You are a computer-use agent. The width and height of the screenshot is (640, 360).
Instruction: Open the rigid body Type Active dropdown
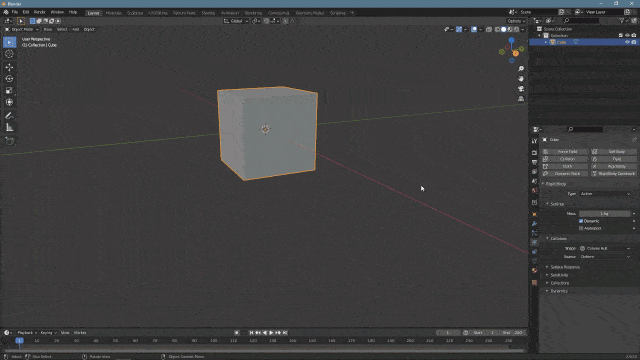tap(605, 194)
